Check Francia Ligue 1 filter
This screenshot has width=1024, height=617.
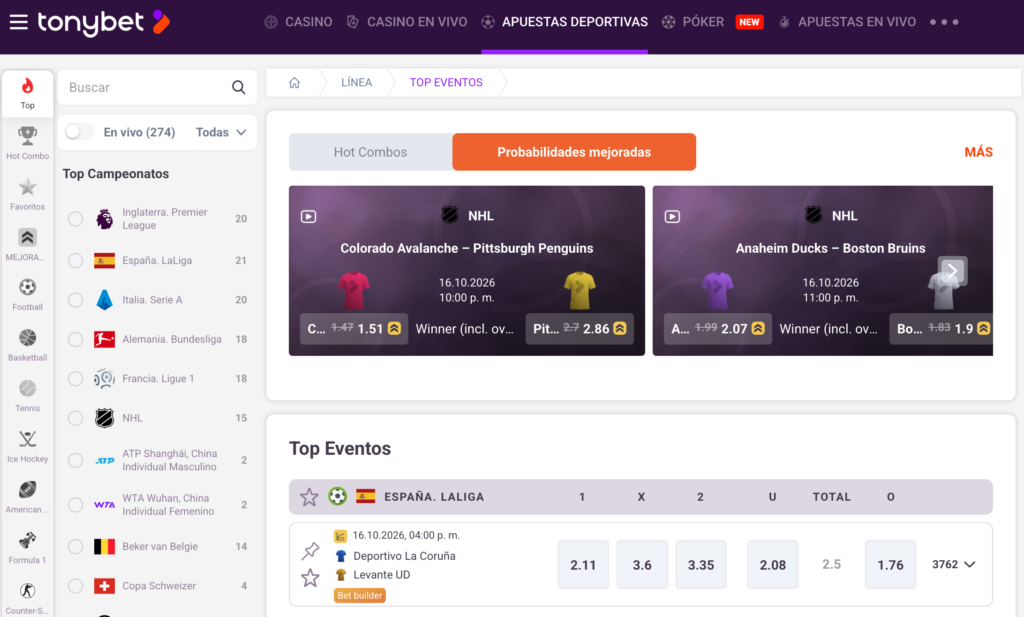click(x=76, y=379)
